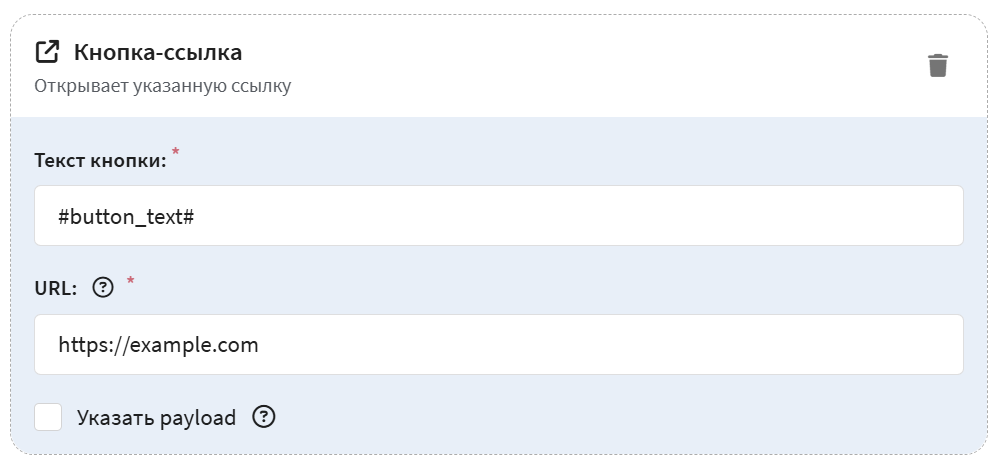Enable the Указать payload checkbox

[48, 417]
